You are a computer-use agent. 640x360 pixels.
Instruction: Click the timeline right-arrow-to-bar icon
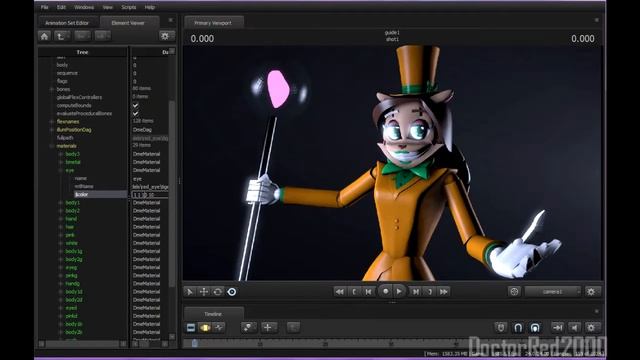tap(558, 327)
